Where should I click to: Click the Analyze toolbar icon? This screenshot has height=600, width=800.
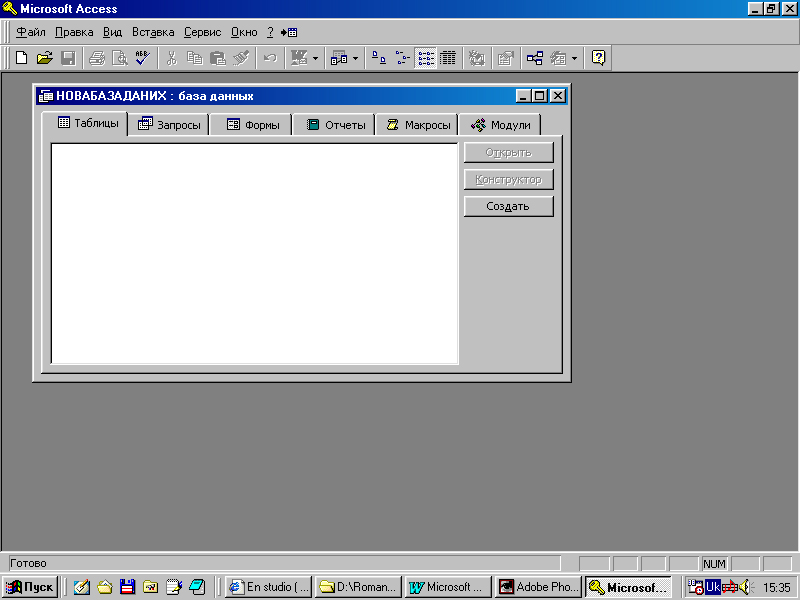coord(339,58)
